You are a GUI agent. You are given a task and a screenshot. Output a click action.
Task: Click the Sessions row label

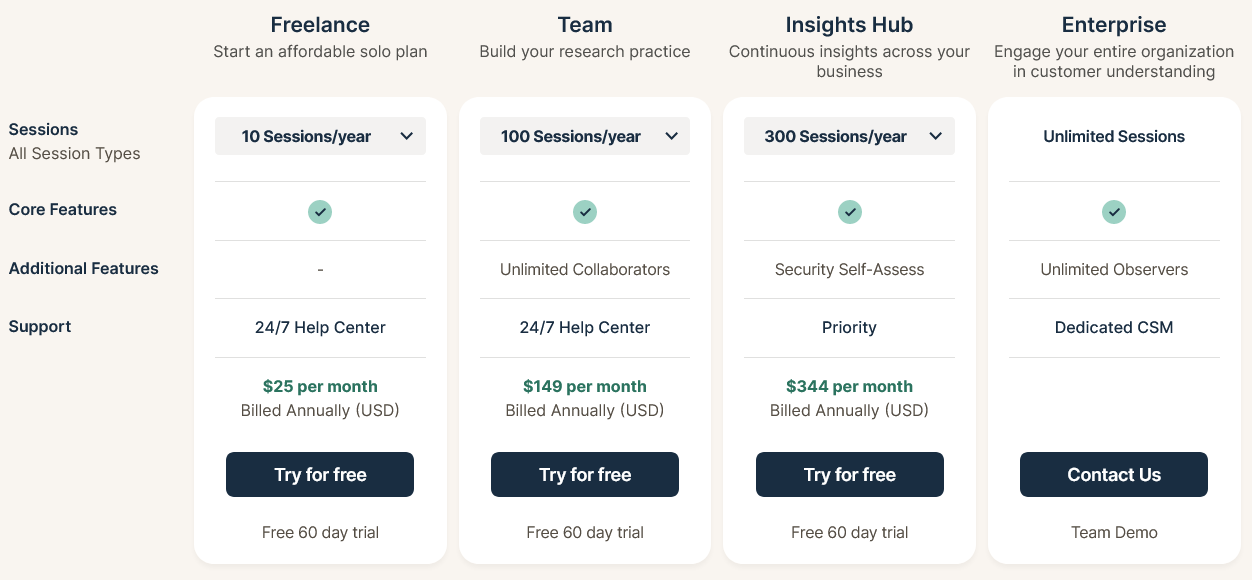click(x=43, y=129)
